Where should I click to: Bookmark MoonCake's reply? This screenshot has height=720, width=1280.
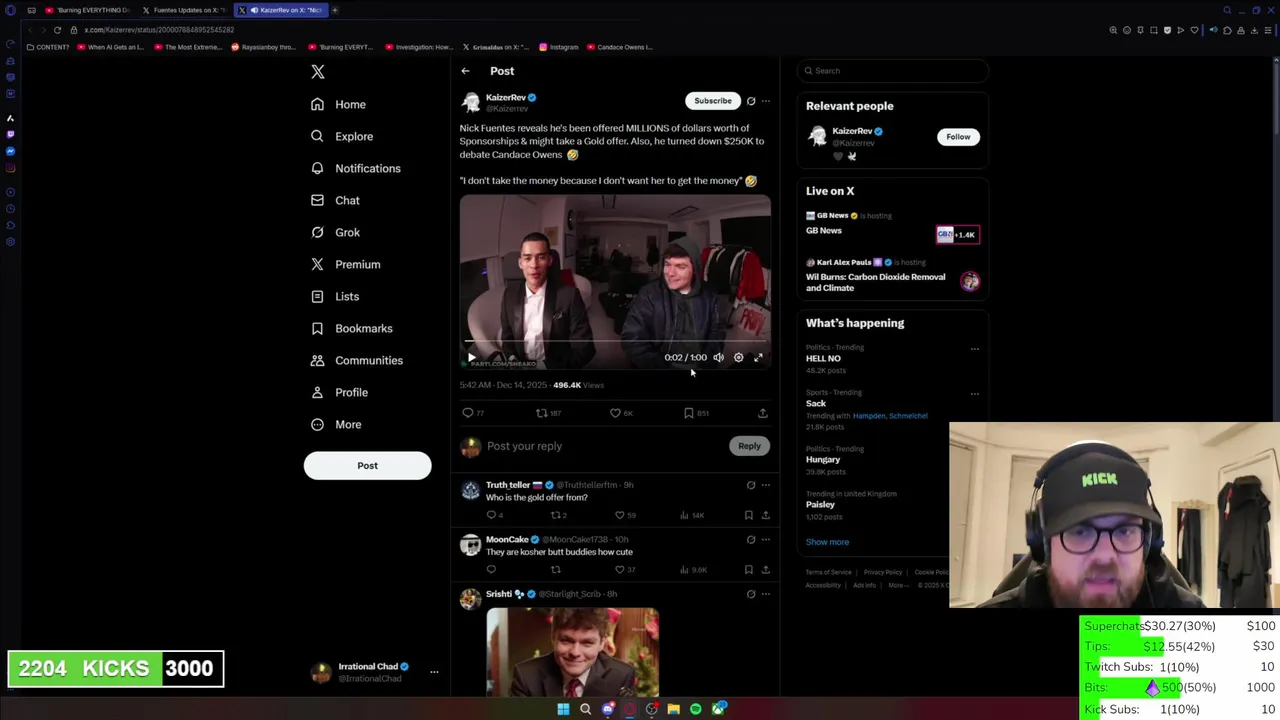[x=748, y=570]
